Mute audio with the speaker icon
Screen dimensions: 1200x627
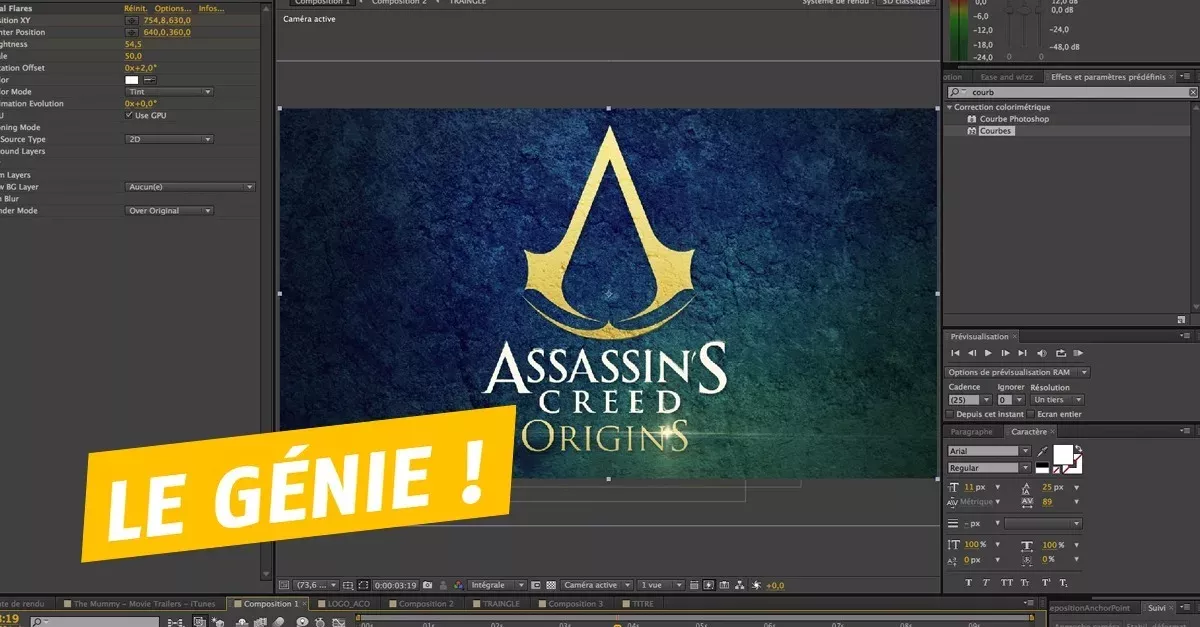coord(1042,353)
